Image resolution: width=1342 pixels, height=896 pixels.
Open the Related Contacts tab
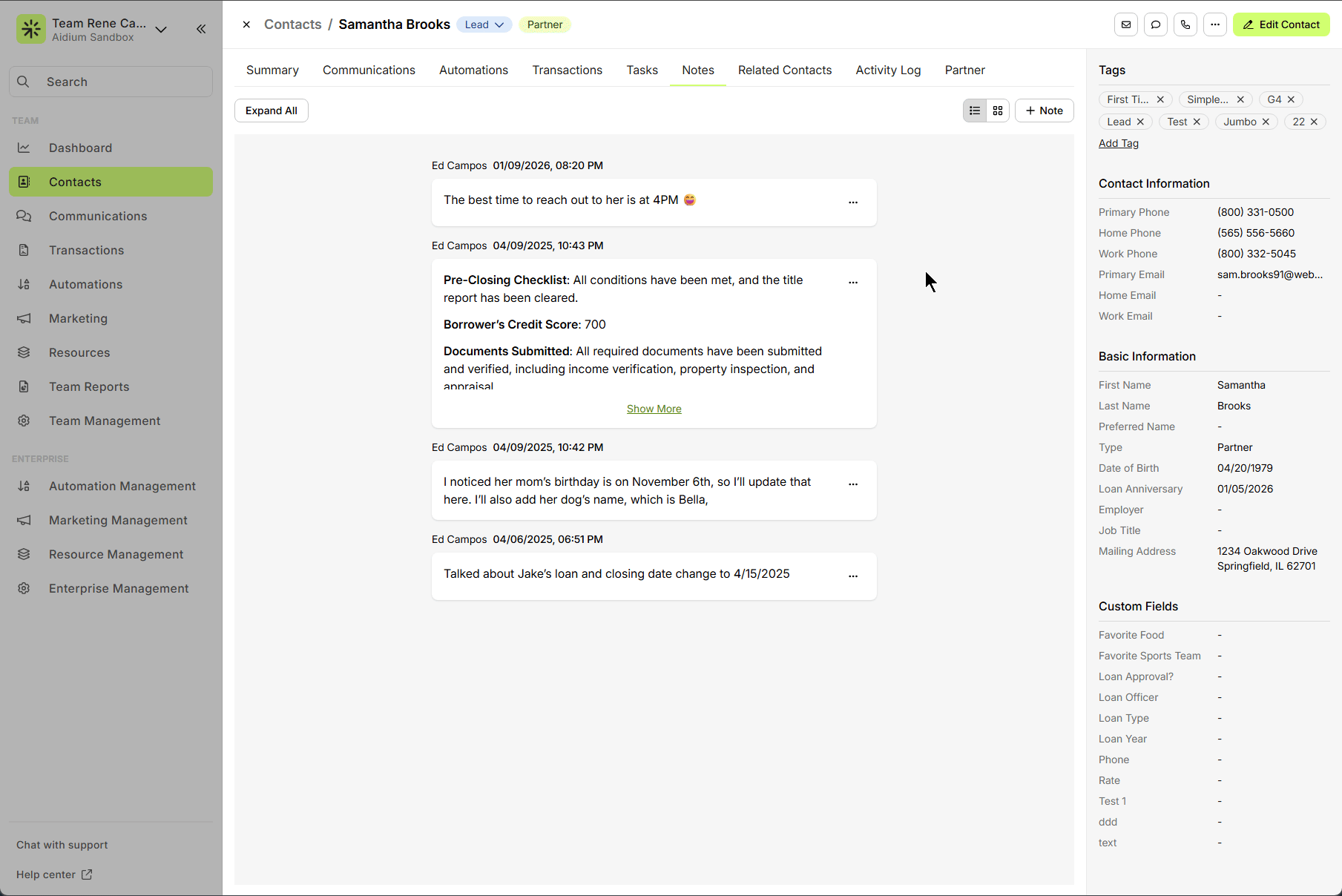point(784,70)
